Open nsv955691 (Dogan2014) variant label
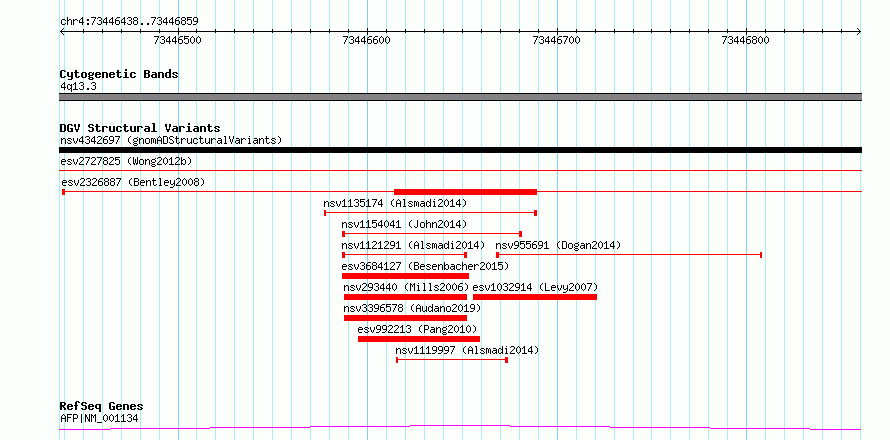The height and width of the screenshot is (440, 890). tap(559, 245)
